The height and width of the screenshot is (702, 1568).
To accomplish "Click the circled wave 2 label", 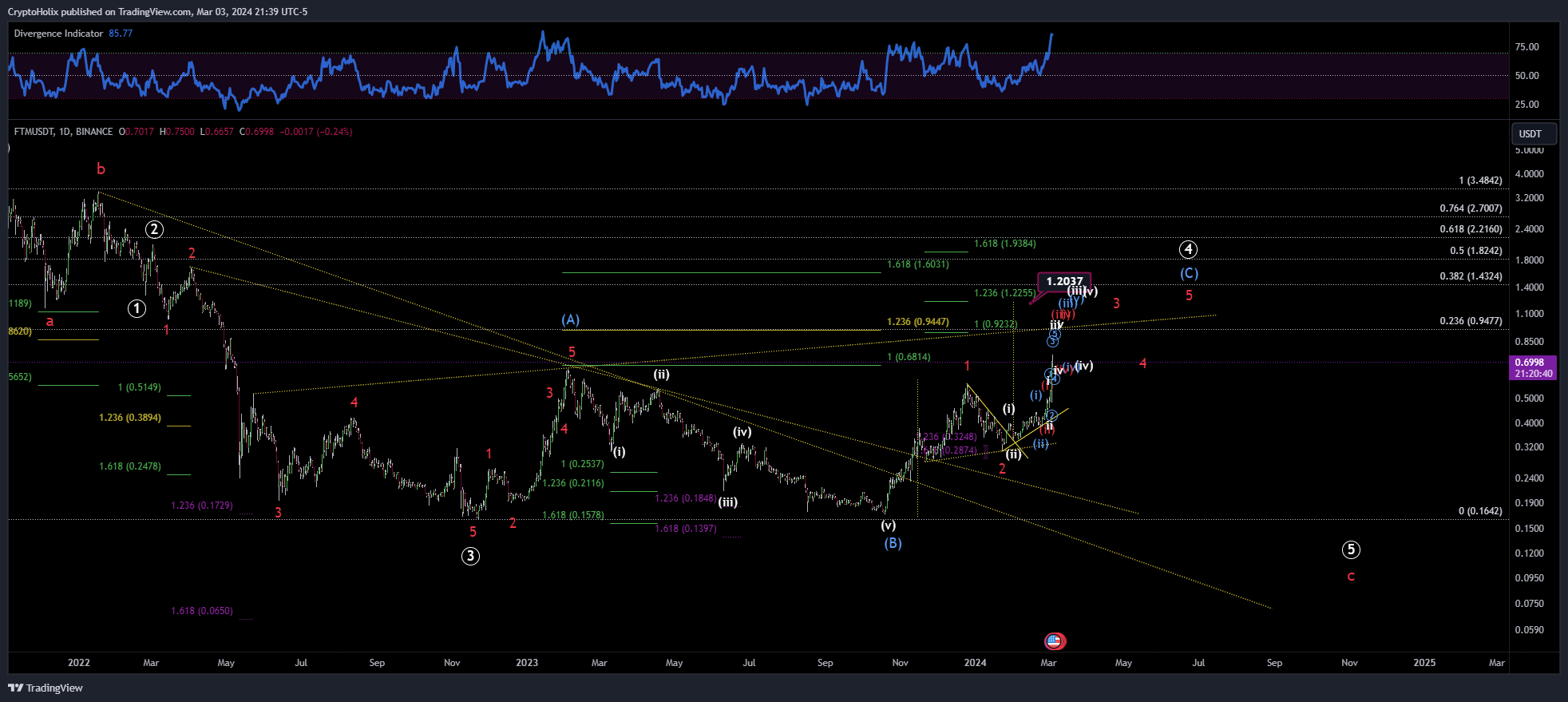I will 154,230.
